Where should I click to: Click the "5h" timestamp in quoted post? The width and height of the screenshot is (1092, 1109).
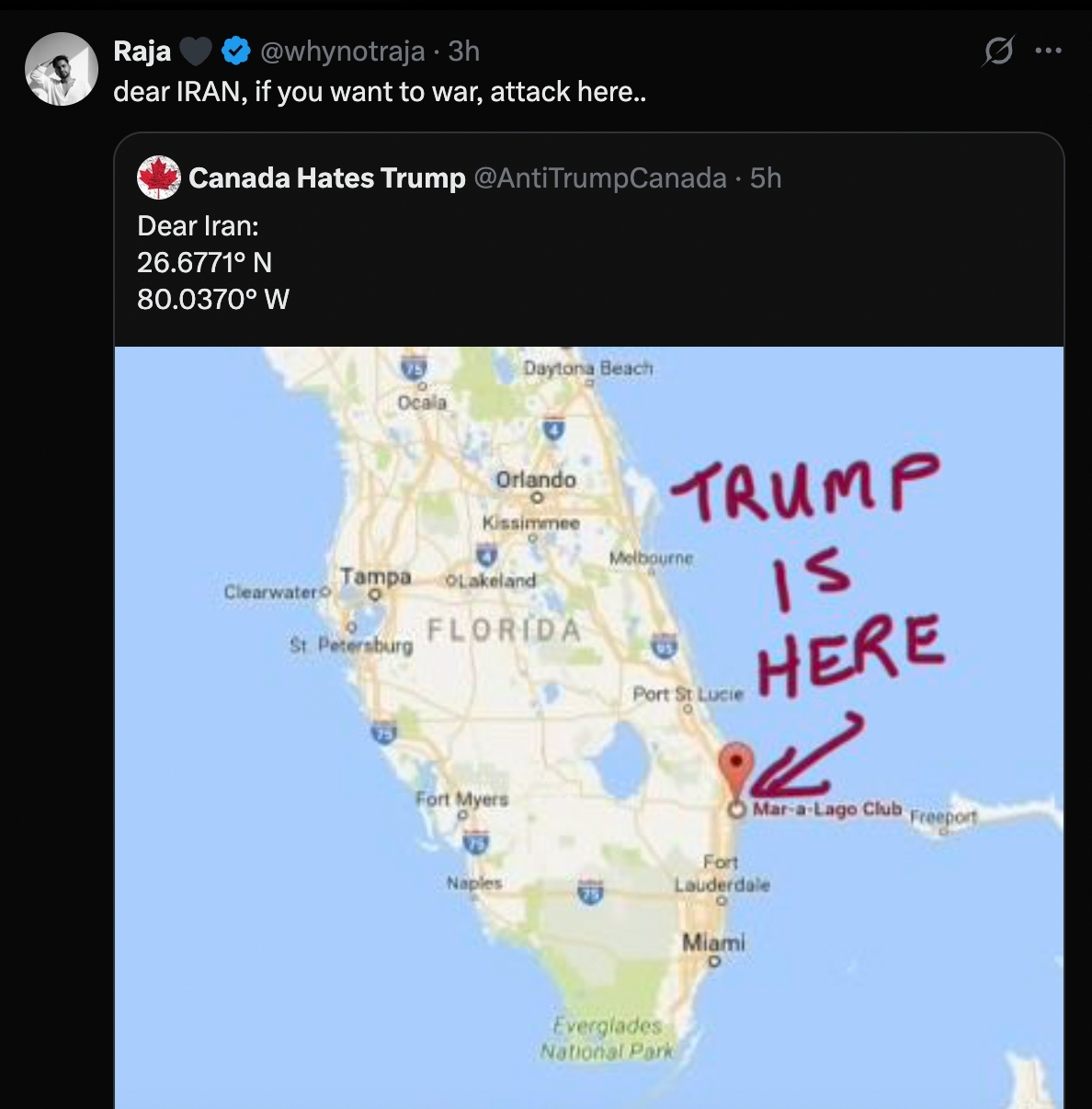coord(766,177)
